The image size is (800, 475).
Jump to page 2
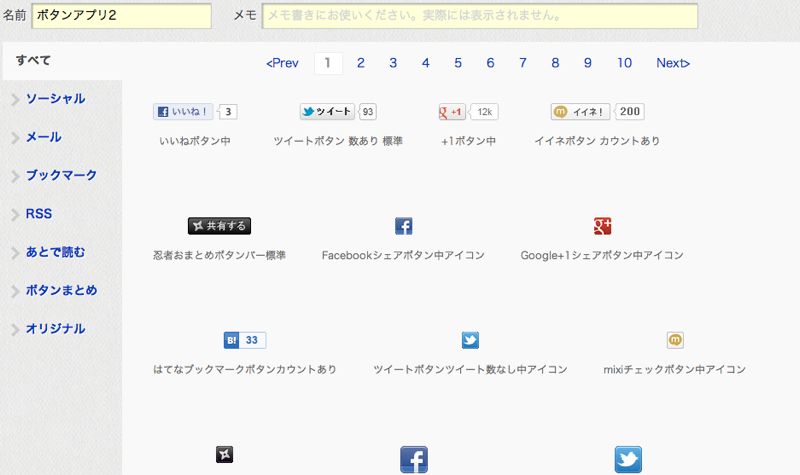coord(361,63)
